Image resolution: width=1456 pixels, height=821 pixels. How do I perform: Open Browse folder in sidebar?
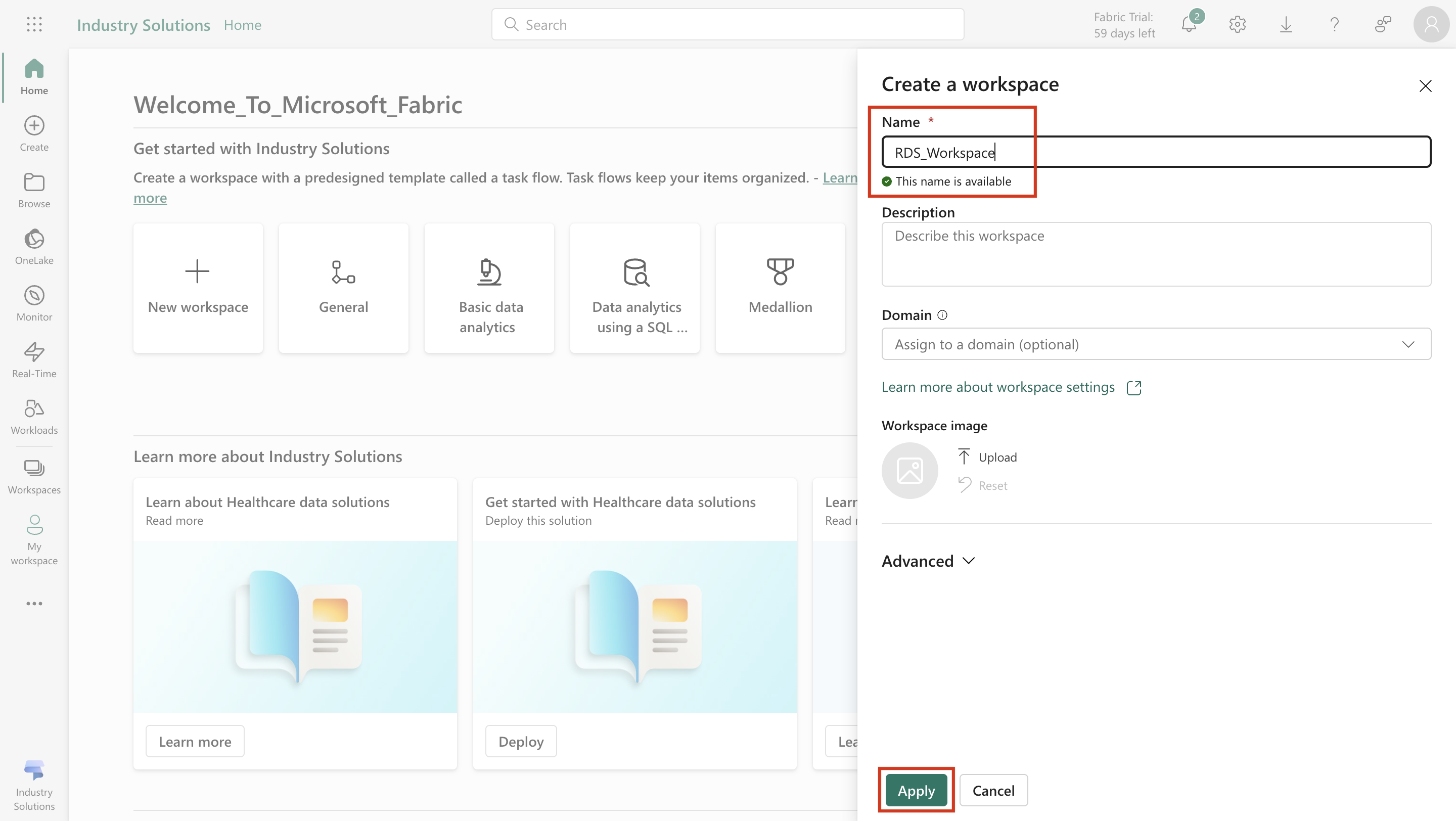point(34,191)
